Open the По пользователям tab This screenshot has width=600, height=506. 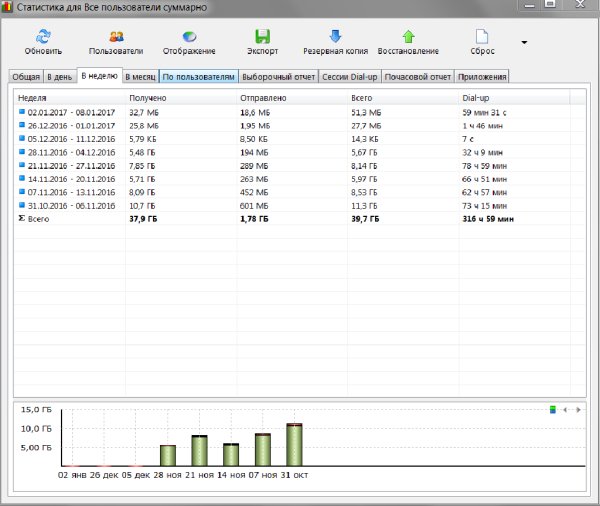tap(199, 77)
